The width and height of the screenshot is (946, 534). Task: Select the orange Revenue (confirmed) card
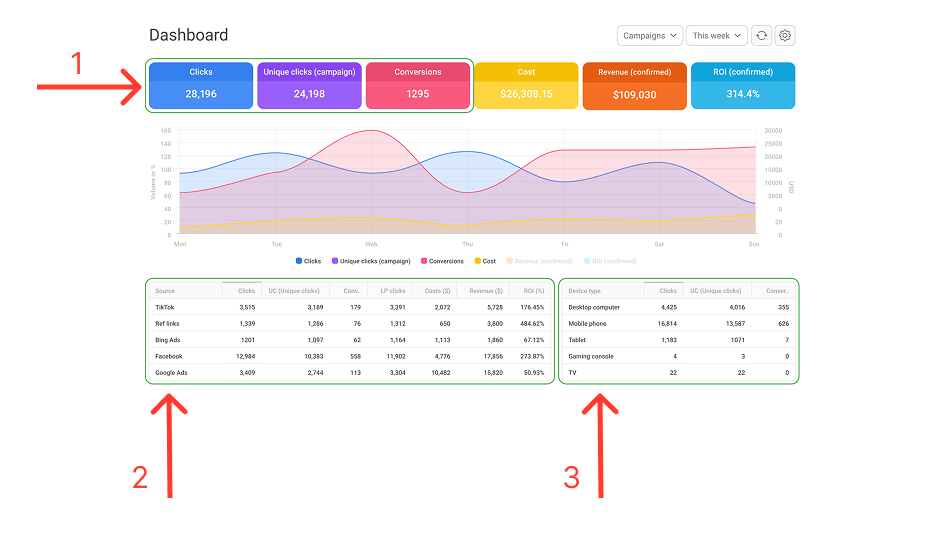point(635,86)
